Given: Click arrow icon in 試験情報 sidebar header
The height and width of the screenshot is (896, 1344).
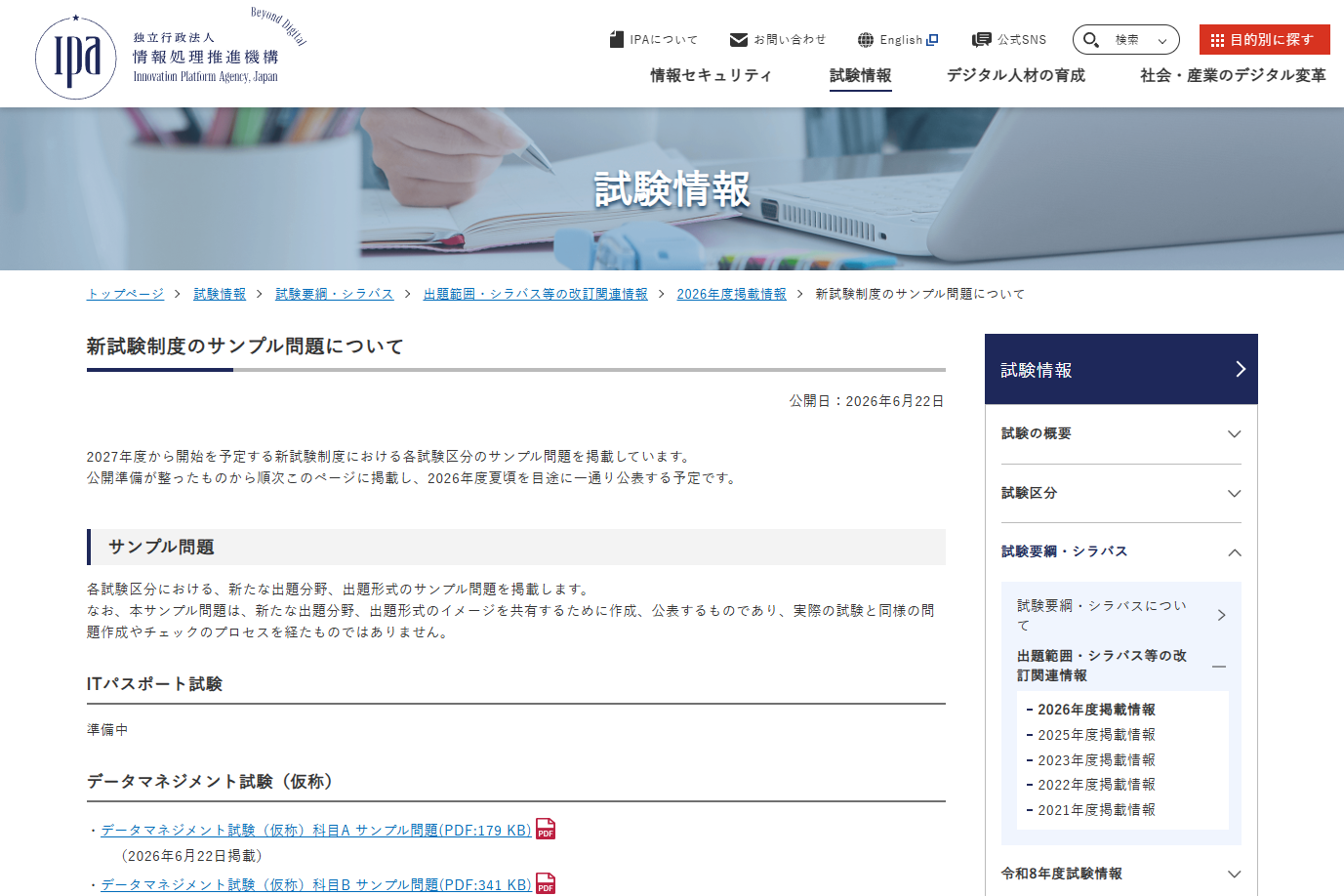Looking at the screenshot, I should tap(1241, 369).
